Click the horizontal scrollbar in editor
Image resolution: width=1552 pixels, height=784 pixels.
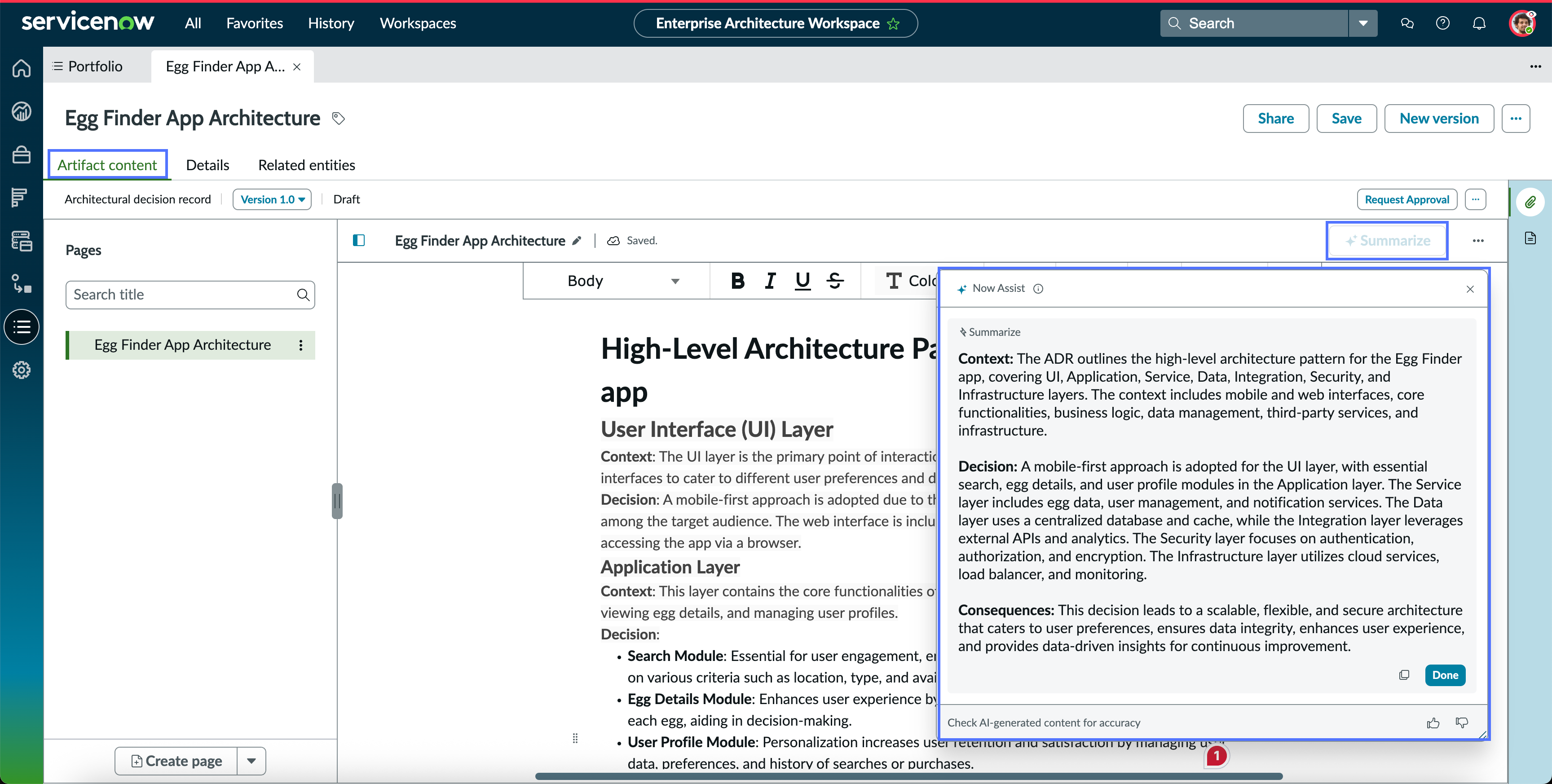coord(908,776)
